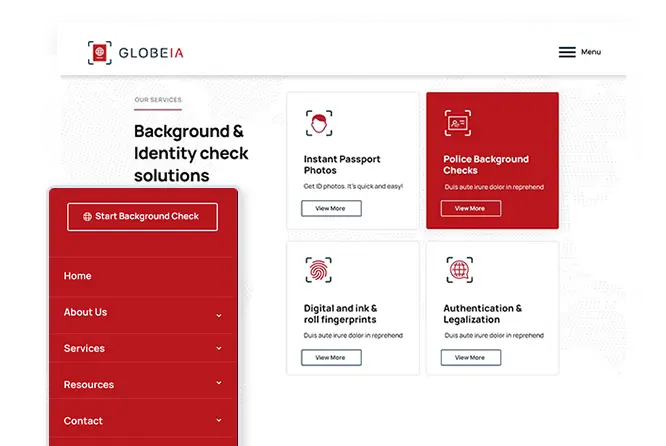
Task: View More for Police Background Checks
Action: pos(471,209)
